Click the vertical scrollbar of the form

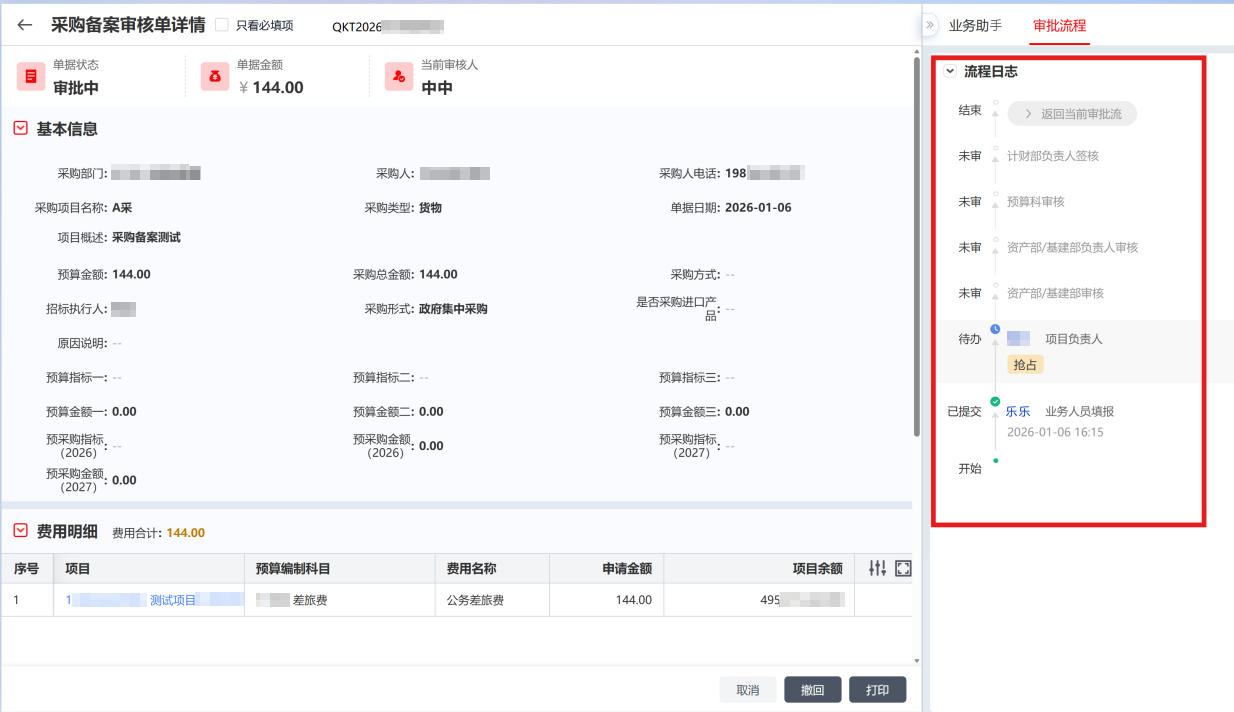(915, 250)
